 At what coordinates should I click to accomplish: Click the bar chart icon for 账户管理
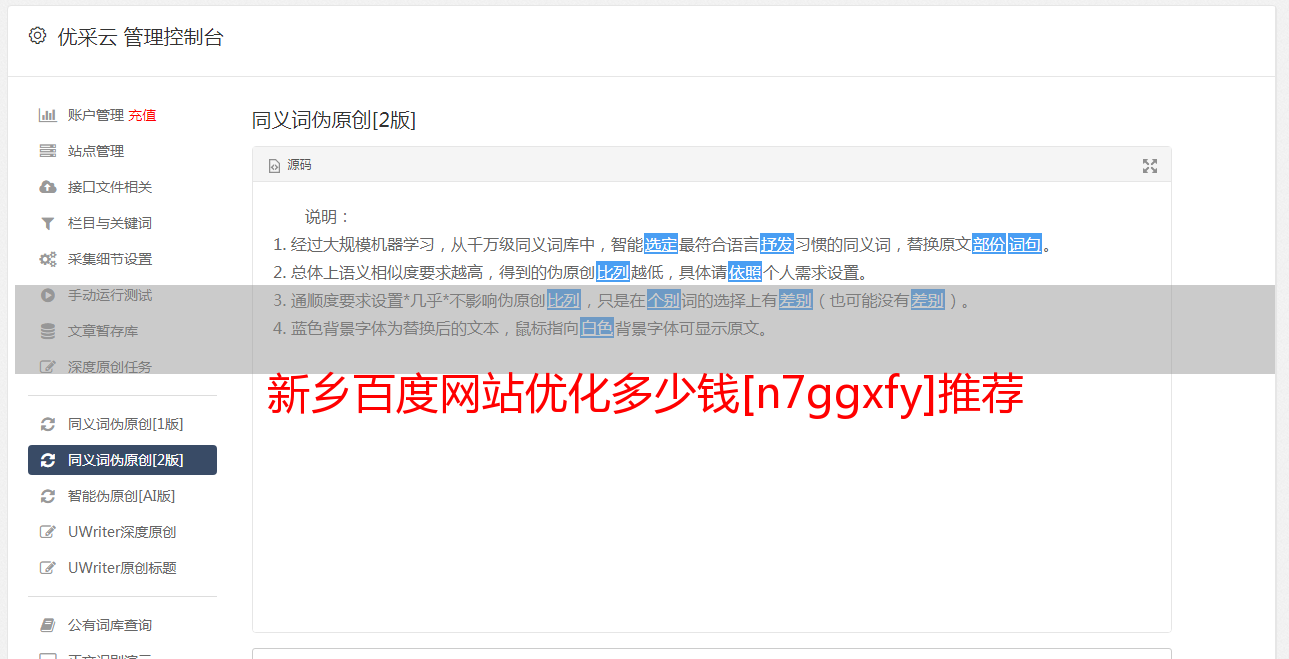pos(47,115)
